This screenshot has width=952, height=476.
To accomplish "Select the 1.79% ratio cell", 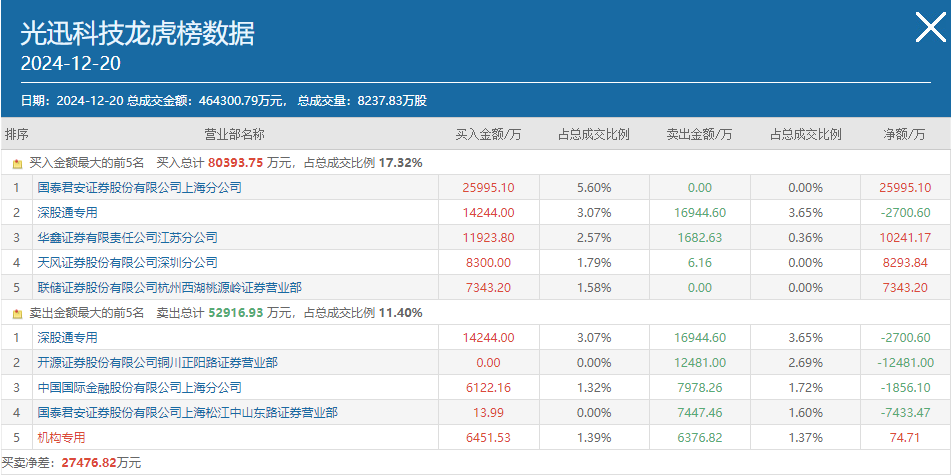I will click(594, 263).
